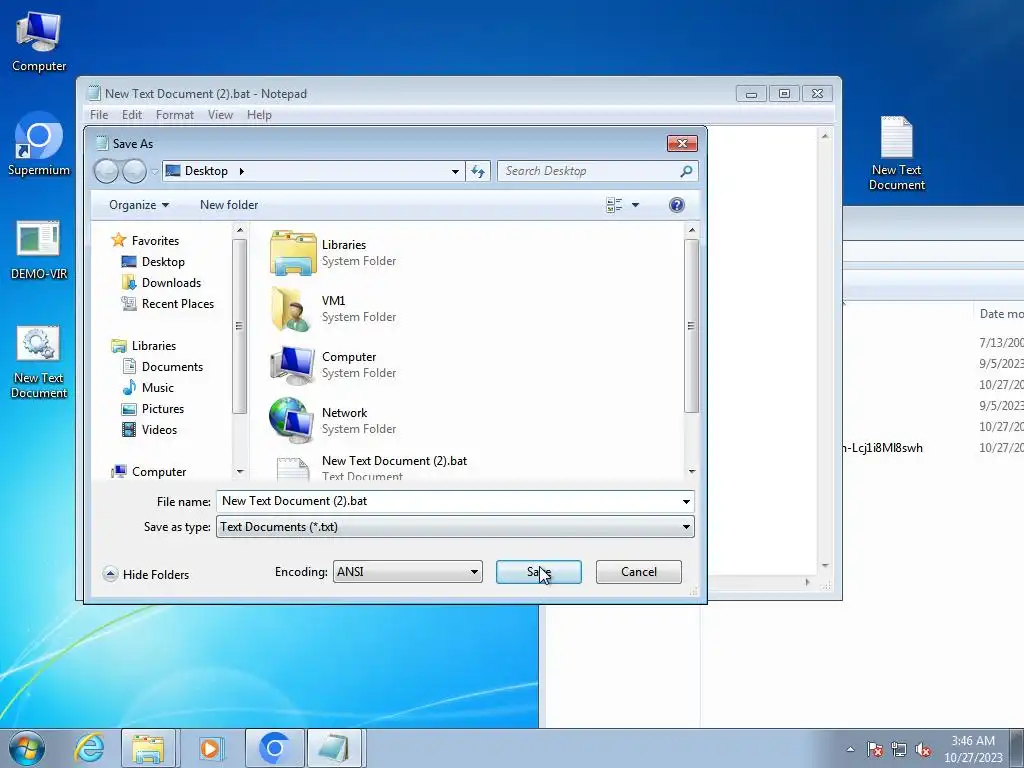Select the Network item in file list
1024x768 pixels.
tap(333, 421)
